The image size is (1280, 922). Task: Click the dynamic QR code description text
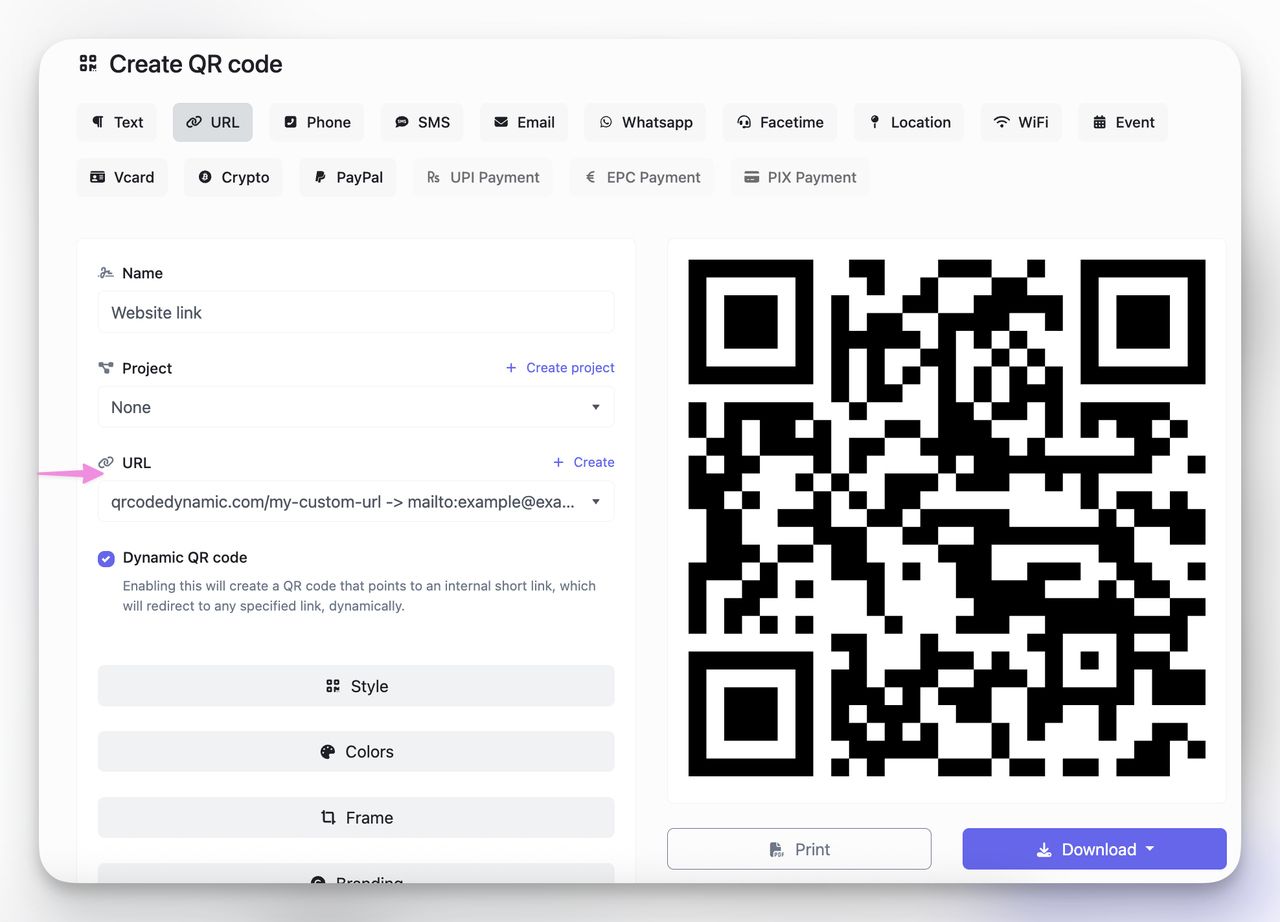[359, 596]
